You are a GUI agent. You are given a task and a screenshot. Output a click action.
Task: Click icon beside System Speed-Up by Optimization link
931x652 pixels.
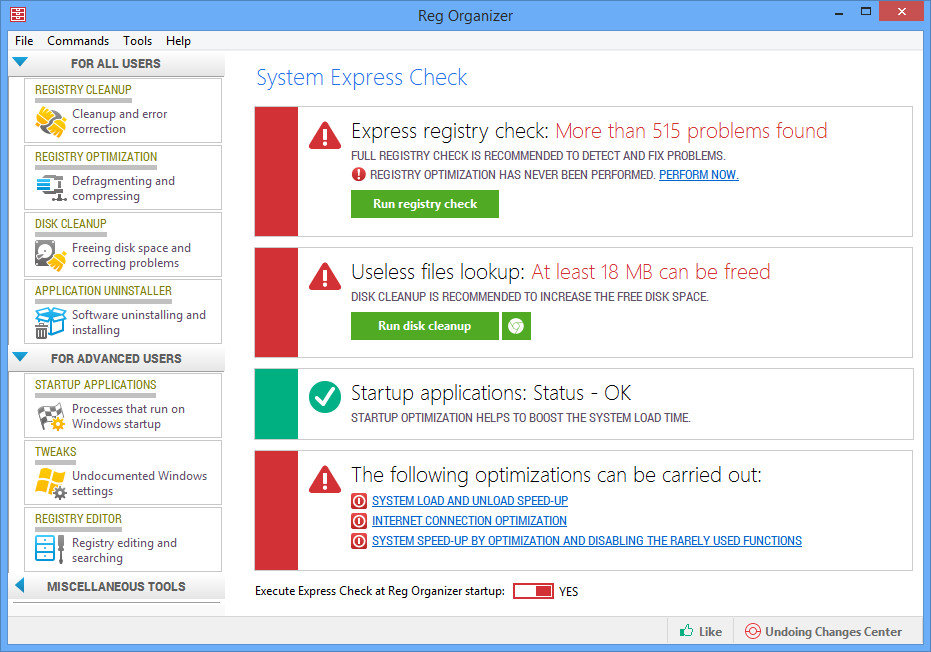click(x=359, y=542)
